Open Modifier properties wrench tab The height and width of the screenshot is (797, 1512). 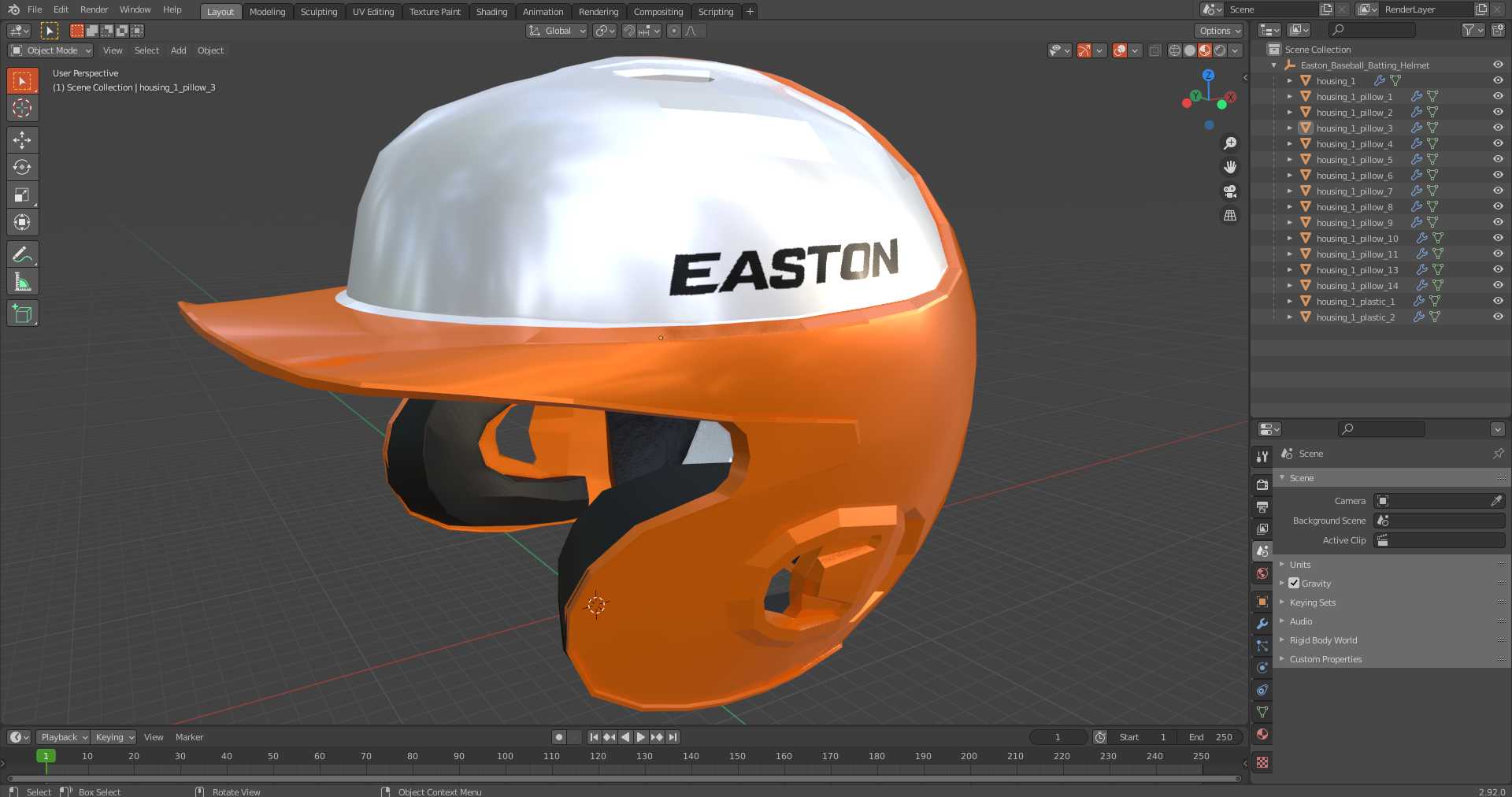[x=1262, y=624]
